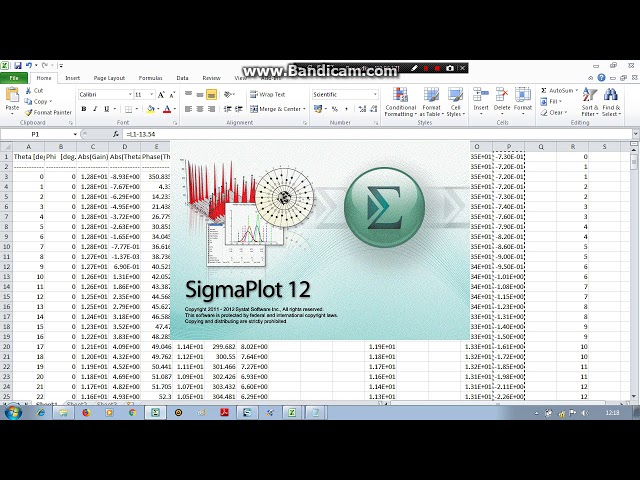The height and width of the screenshot is (480, 640).
Task: Apply the yellow fill color
Action: click(150, 109)
